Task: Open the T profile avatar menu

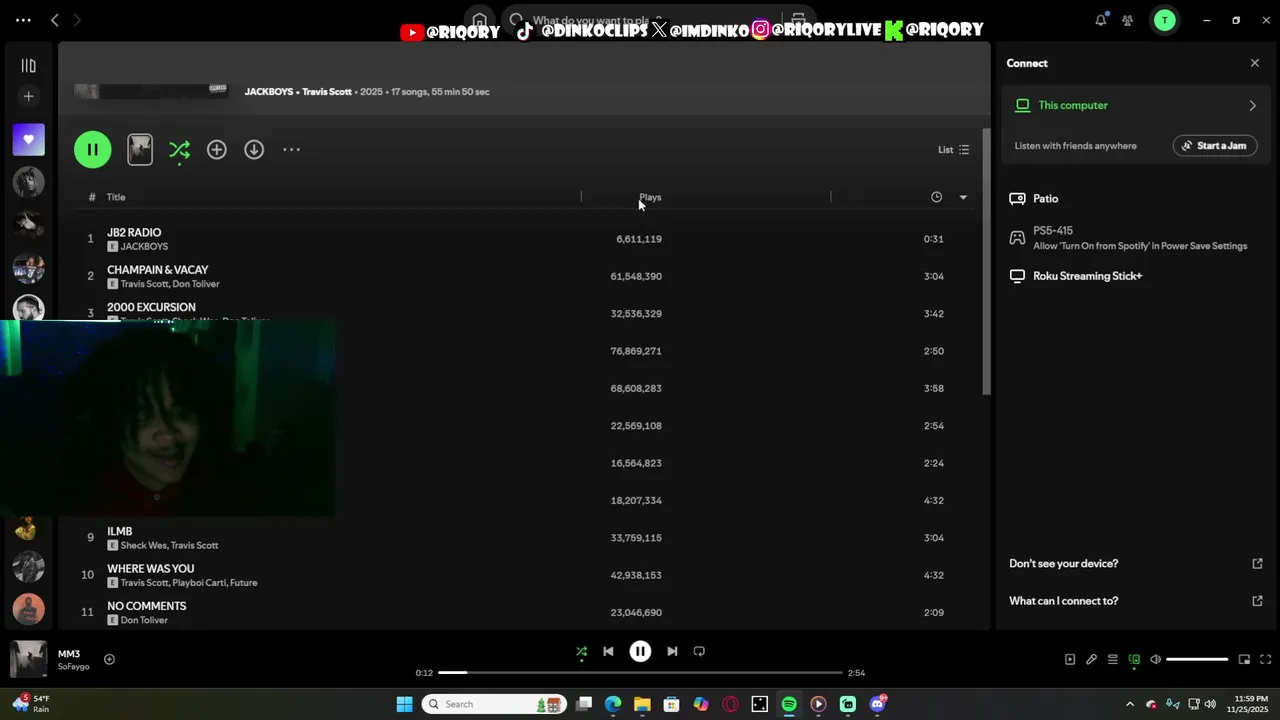Action: click(1164, 20)
